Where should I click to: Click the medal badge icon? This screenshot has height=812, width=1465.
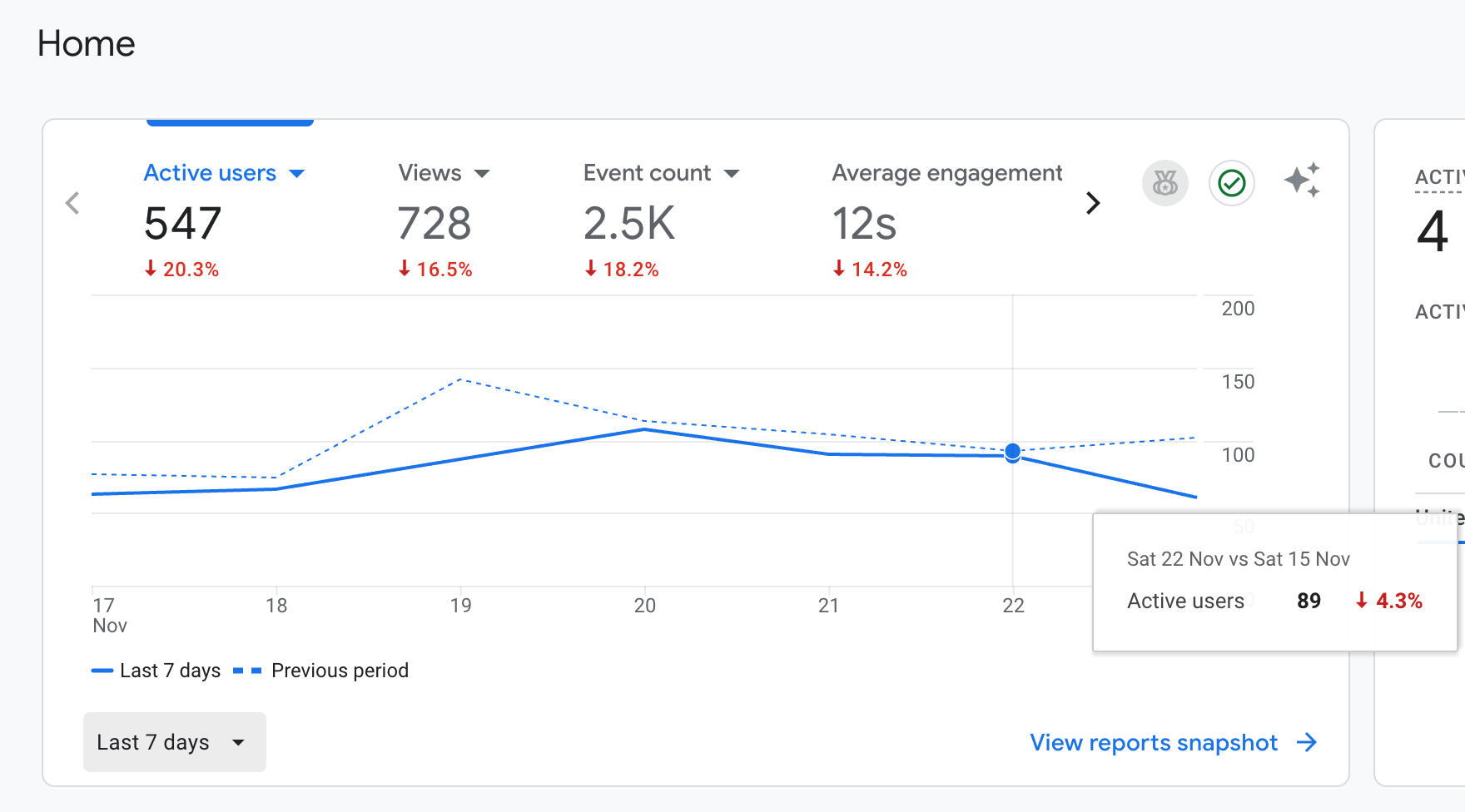click(1165, 183)
